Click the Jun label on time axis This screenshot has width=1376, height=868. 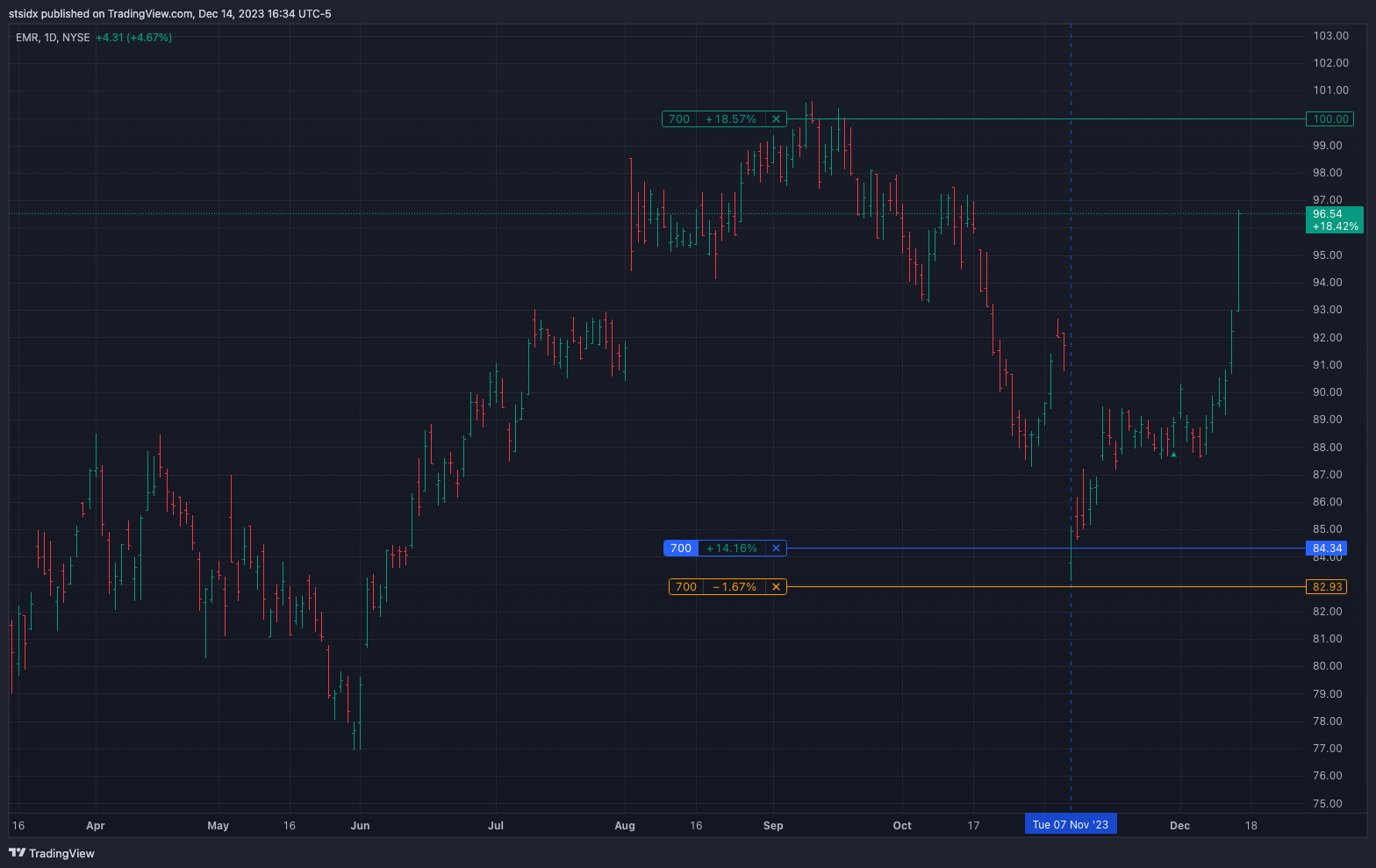pyautogui.click(x=360, y=826)
